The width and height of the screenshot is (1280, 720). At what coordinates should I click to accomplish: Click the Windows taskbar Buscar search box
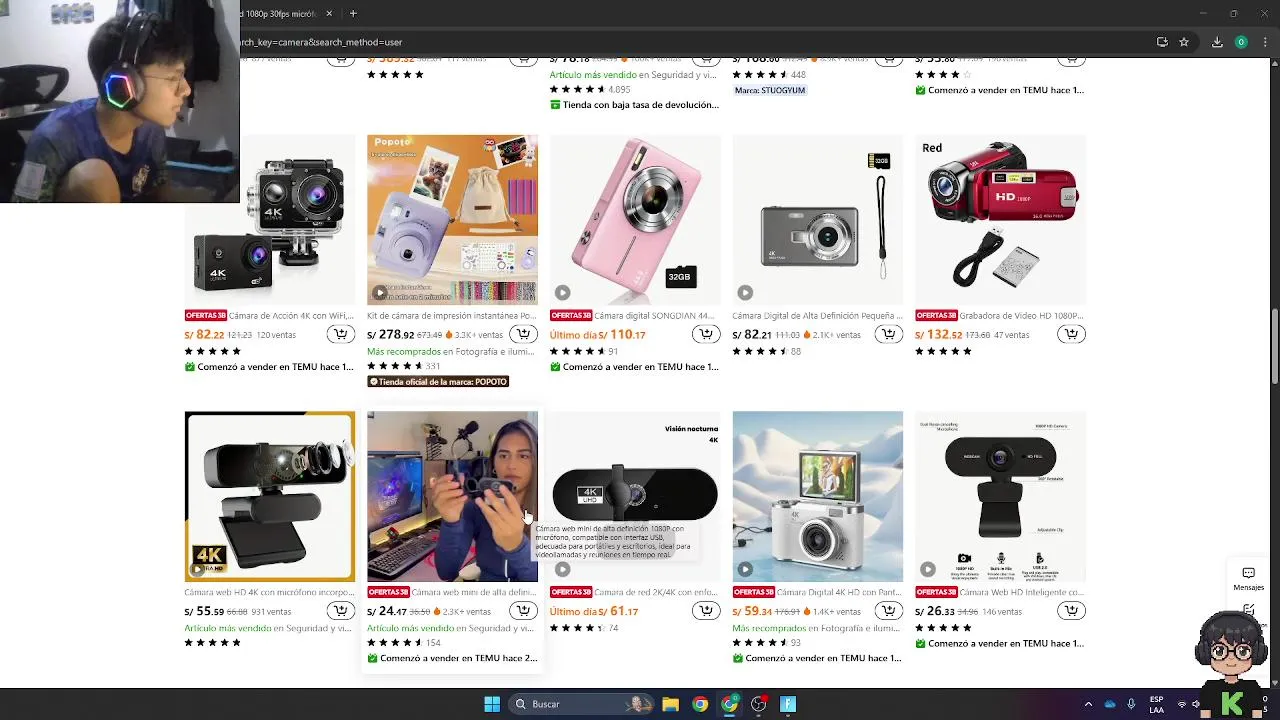pos(581,704)
